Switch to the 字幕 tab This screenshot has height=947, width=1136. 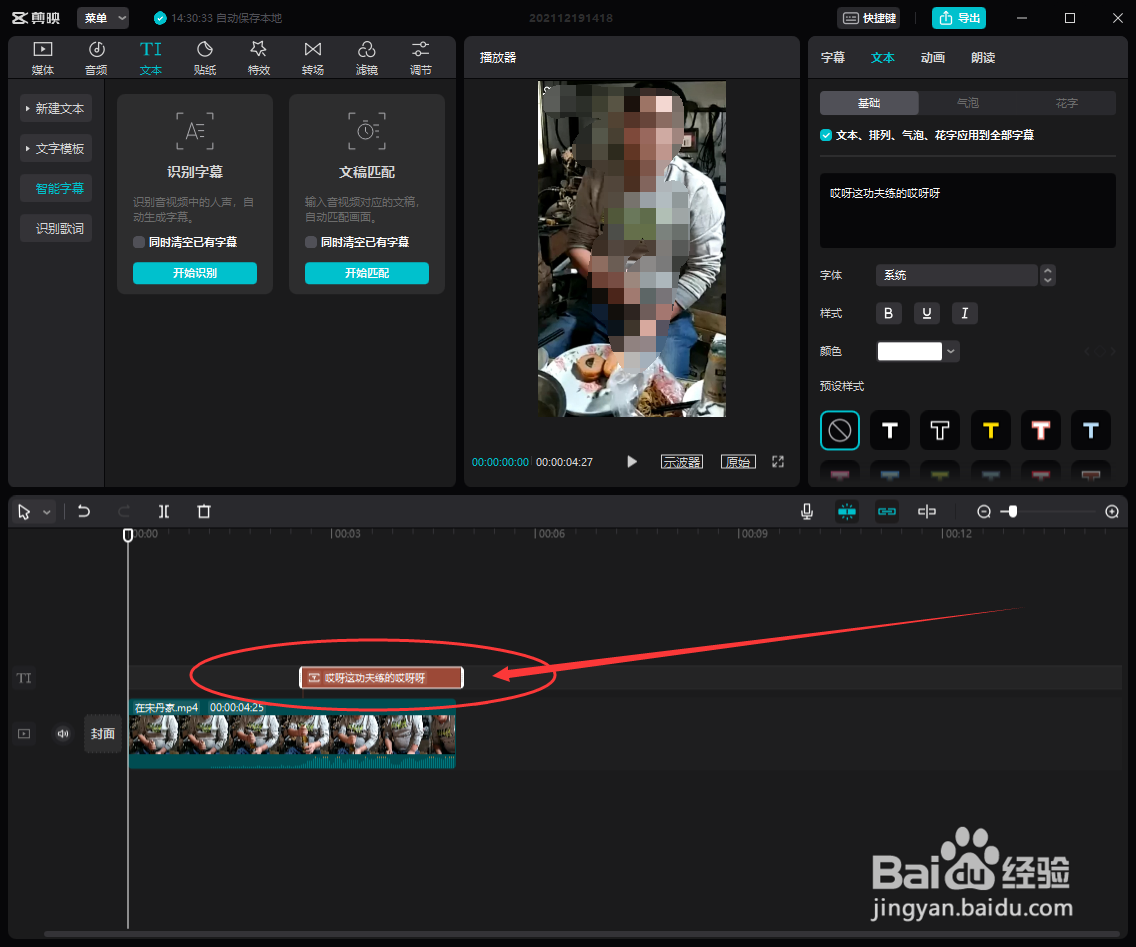[832, 58]
